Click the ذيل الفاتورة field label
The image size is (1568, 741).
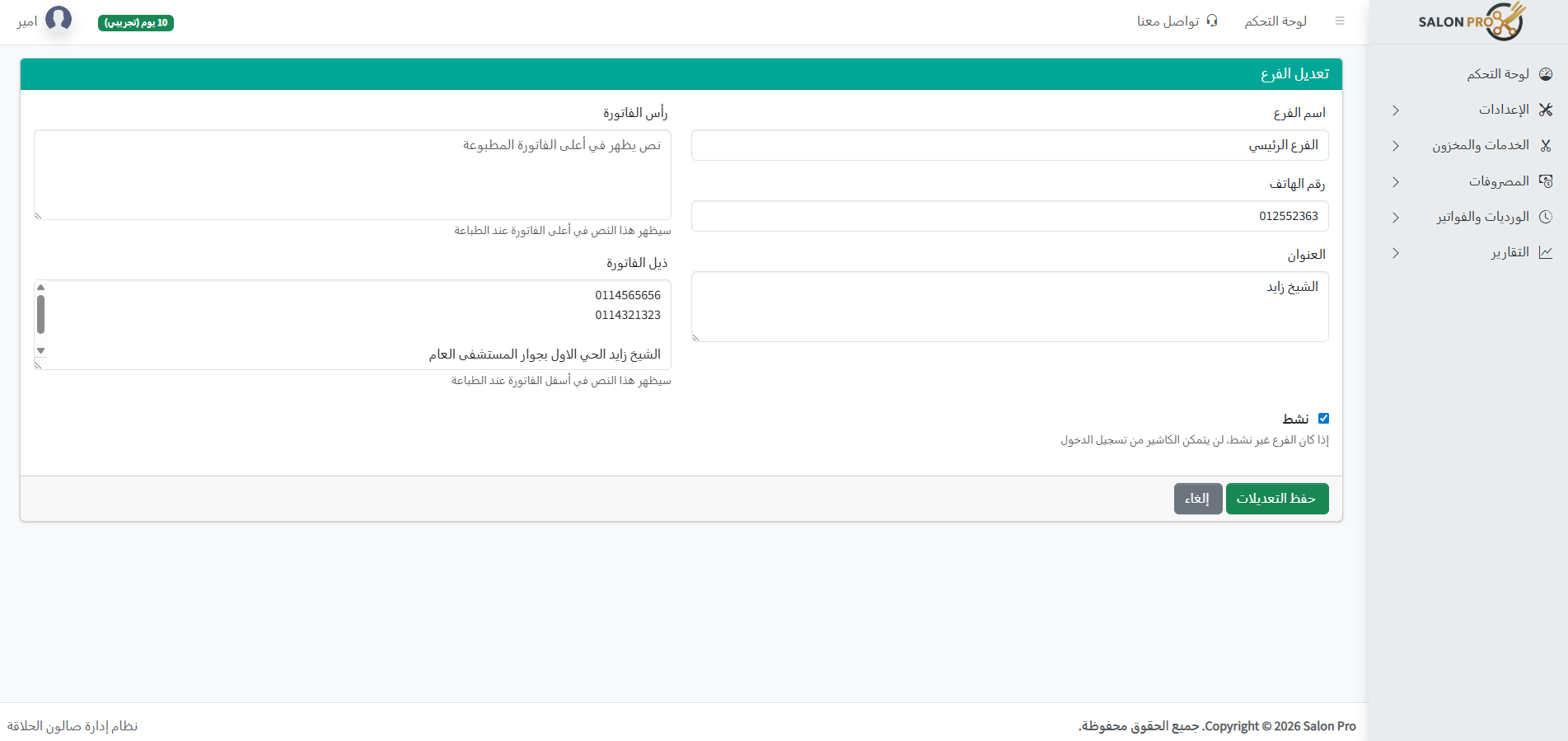coord(637,263)
